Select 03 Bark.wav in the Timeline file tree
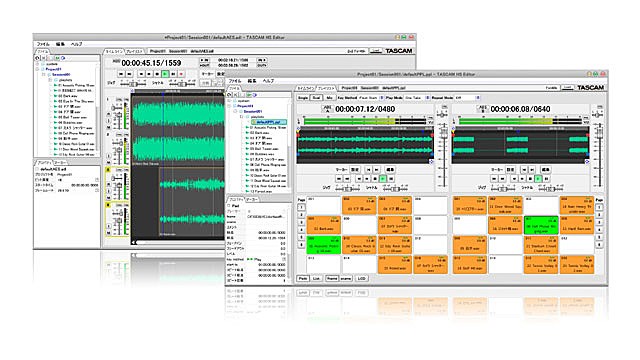This screenshot has height=360, width=640. coord(67,96)
